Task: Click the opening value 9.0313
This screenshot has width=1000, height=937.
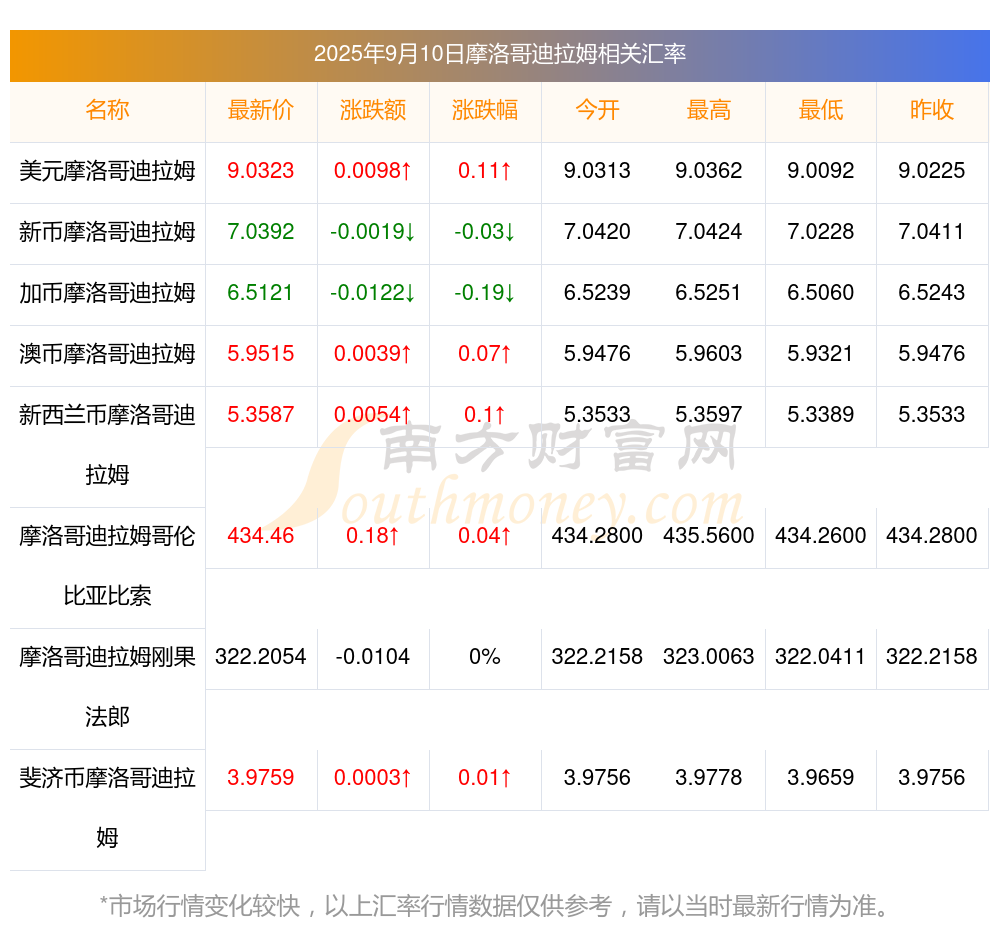Action: (x=597, y=171)
